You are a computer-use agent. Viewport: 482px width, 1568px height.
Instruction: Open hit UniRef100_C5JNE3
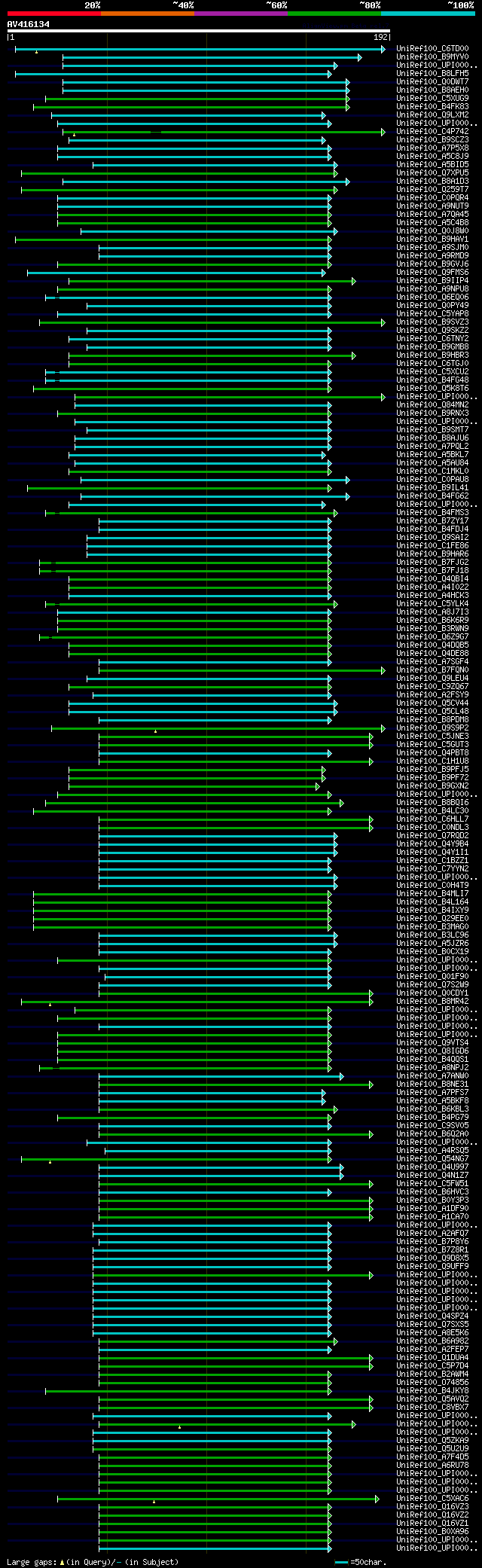pyautogui.click(x=432, y=737)
